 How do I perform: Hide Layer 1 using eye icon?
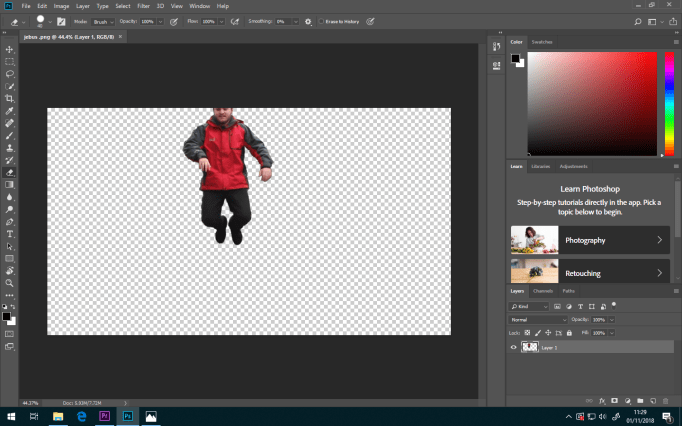click(515, 347)
